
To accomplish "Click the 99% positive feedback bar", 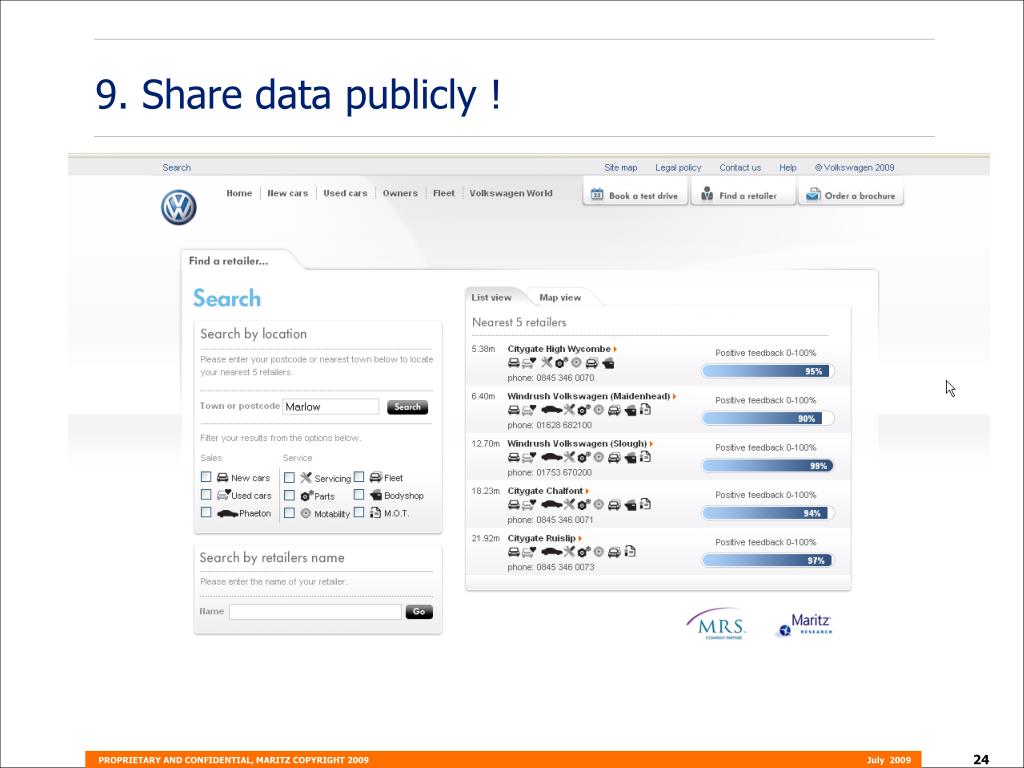I will pyautogui.click(x=767, y=466).
